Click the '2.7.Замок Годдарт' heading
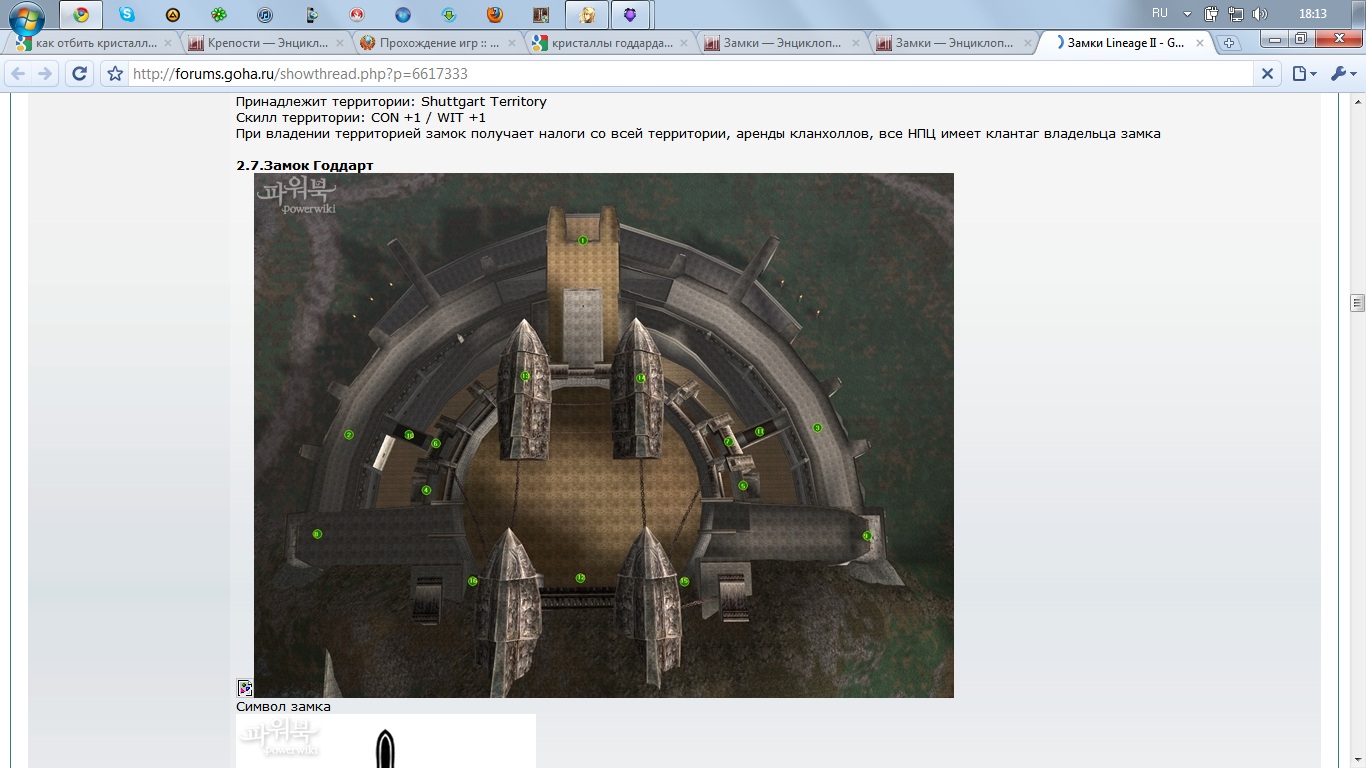The height and width of the screenshot is (768, 1366). tap(305, 165)
